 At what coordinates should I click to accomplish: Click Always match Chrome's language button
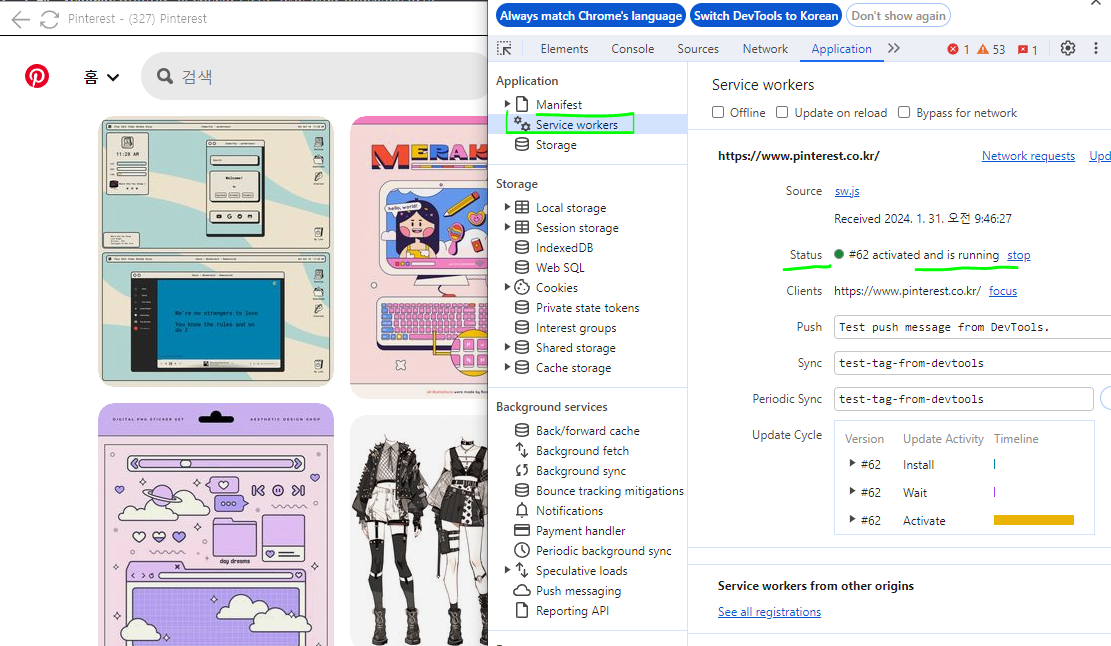[x=591, y=16]
